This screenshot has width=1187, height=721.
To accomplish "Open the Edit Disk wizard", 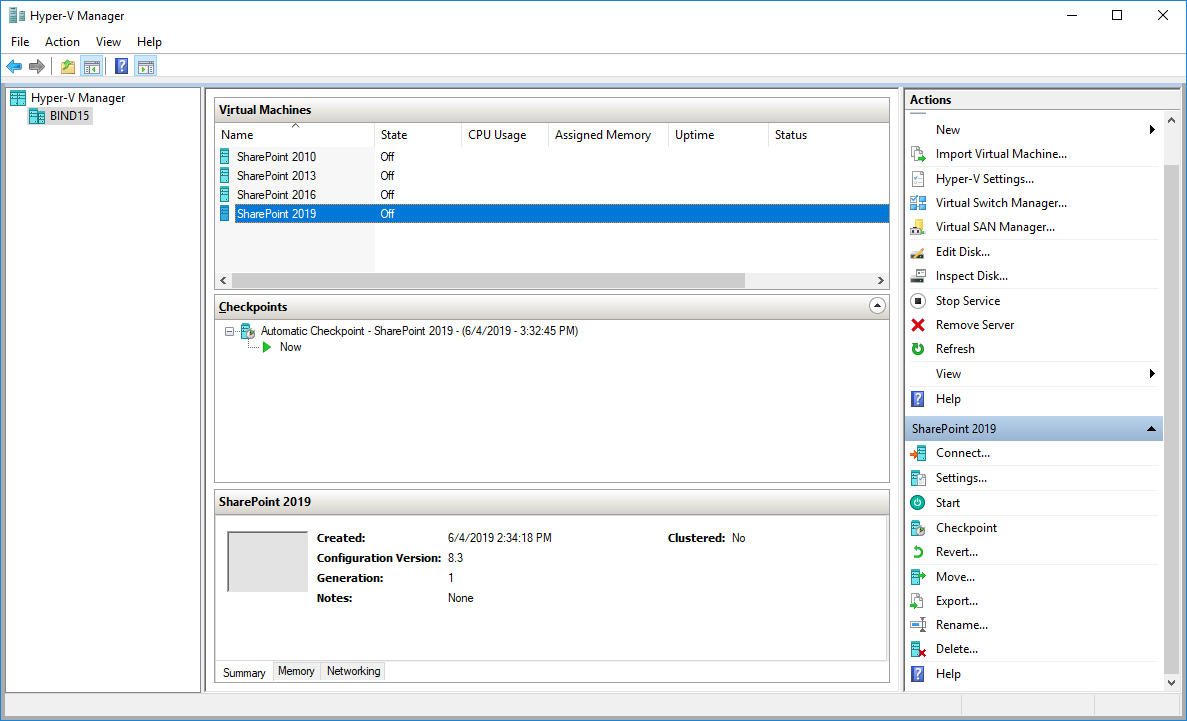I will pos(963,251).
